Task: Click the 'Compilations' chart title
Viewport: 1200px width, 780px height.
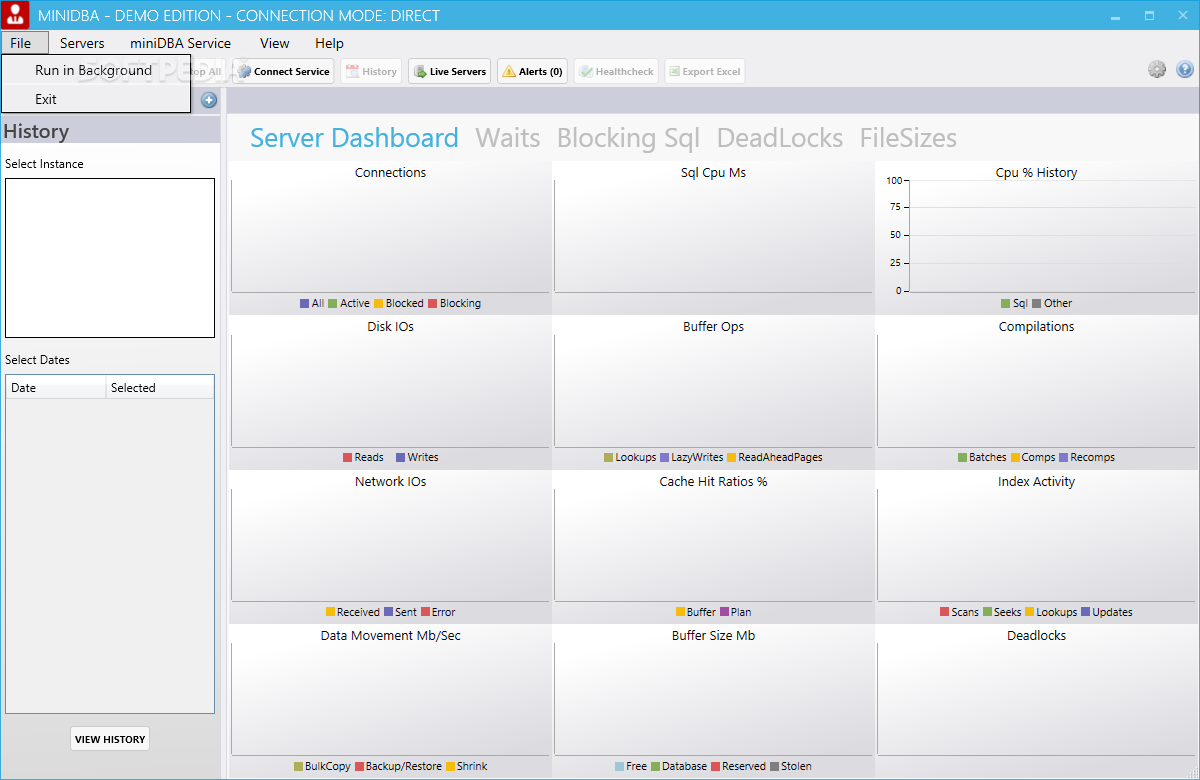Action: coord(1036,327)
